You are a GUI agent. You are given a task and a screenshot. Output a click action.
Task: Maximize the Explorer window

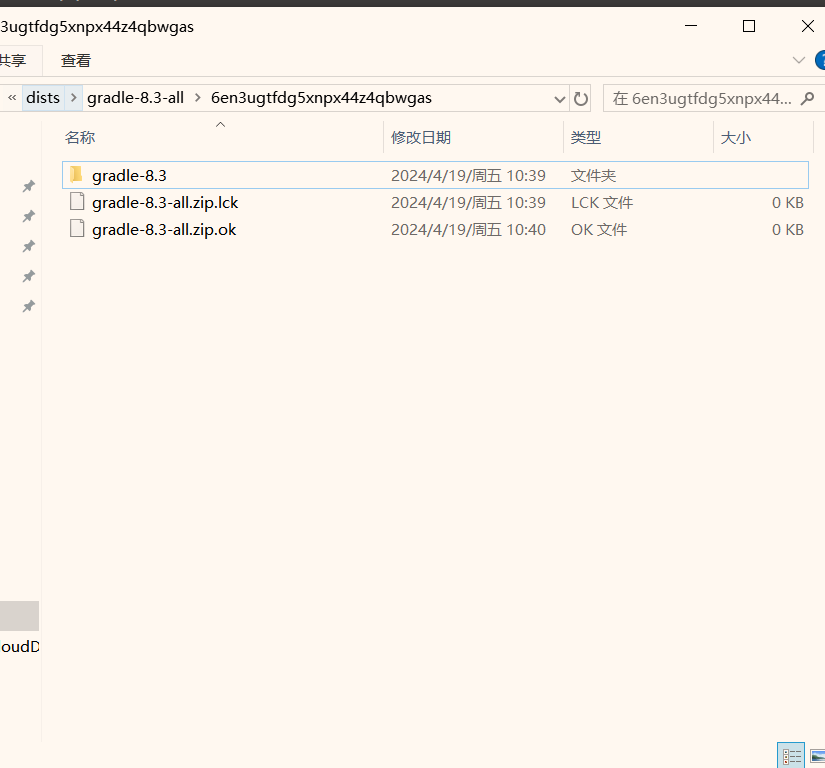[749, 26]
